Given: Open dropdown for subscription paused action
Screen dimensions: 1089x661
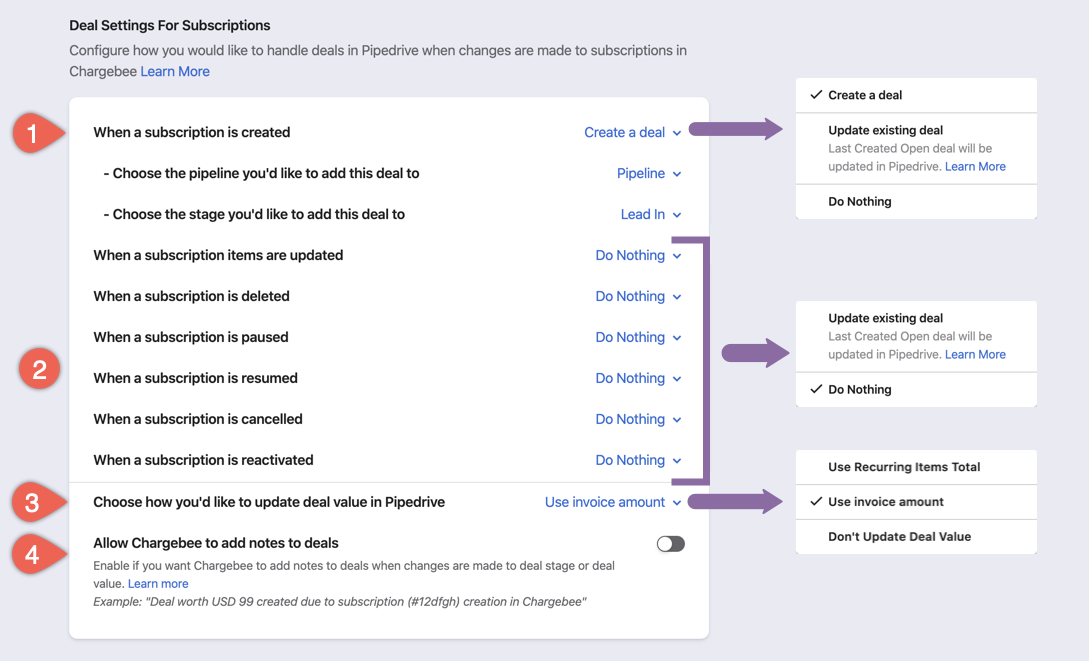Looking at the screenshot, I should click(x=638, y=337).
